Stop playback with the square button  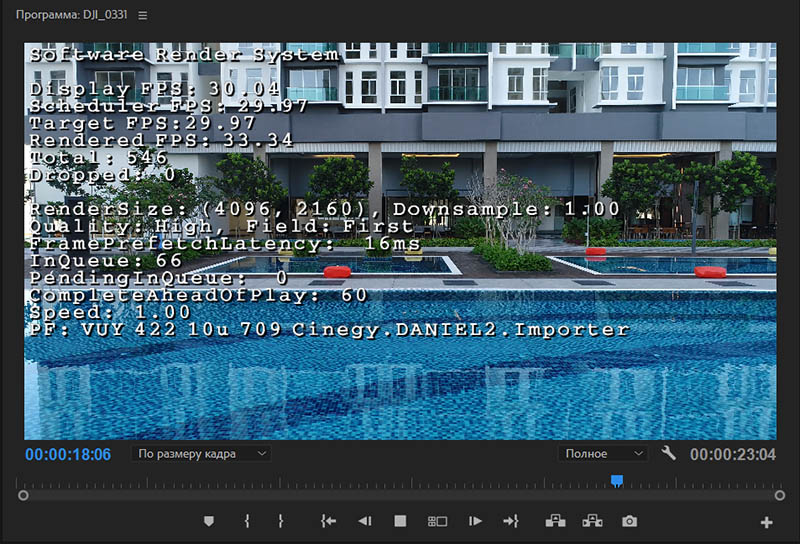(x=401, y=521)
